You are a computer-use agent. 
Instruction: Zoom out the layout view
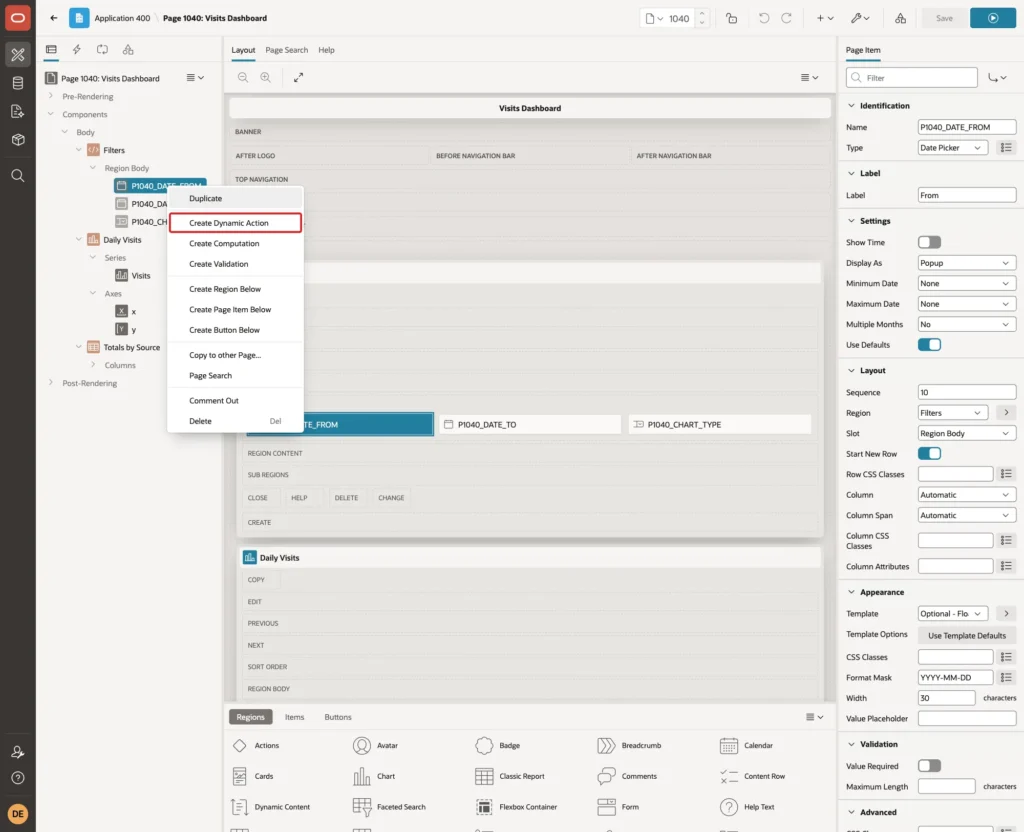click(x=243, y=77)
